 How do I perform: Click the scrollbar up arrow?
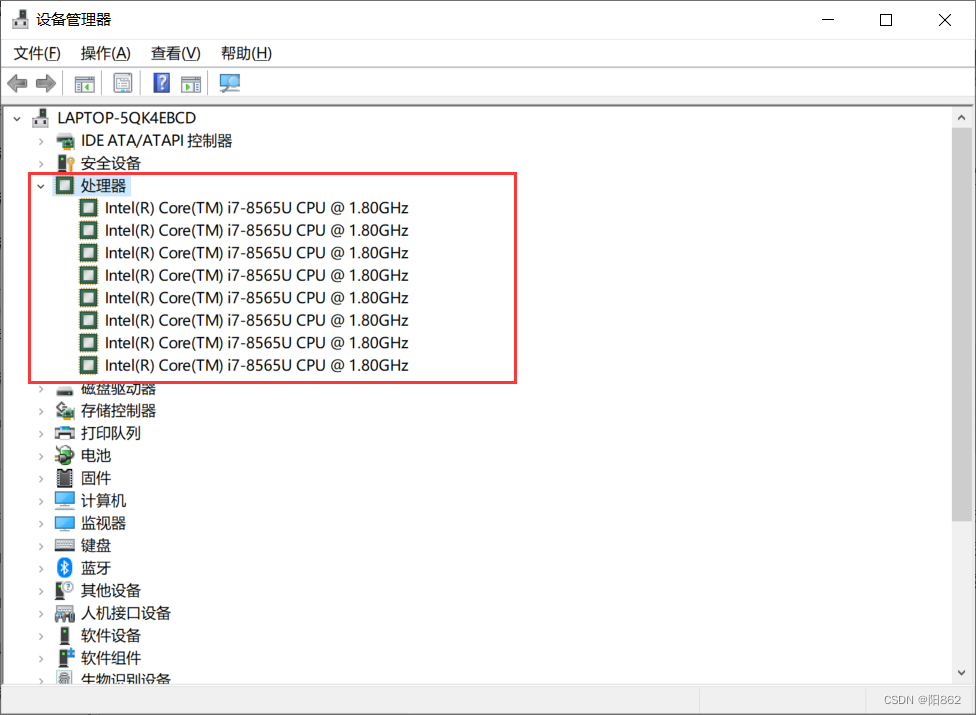(x=962, y=118)
